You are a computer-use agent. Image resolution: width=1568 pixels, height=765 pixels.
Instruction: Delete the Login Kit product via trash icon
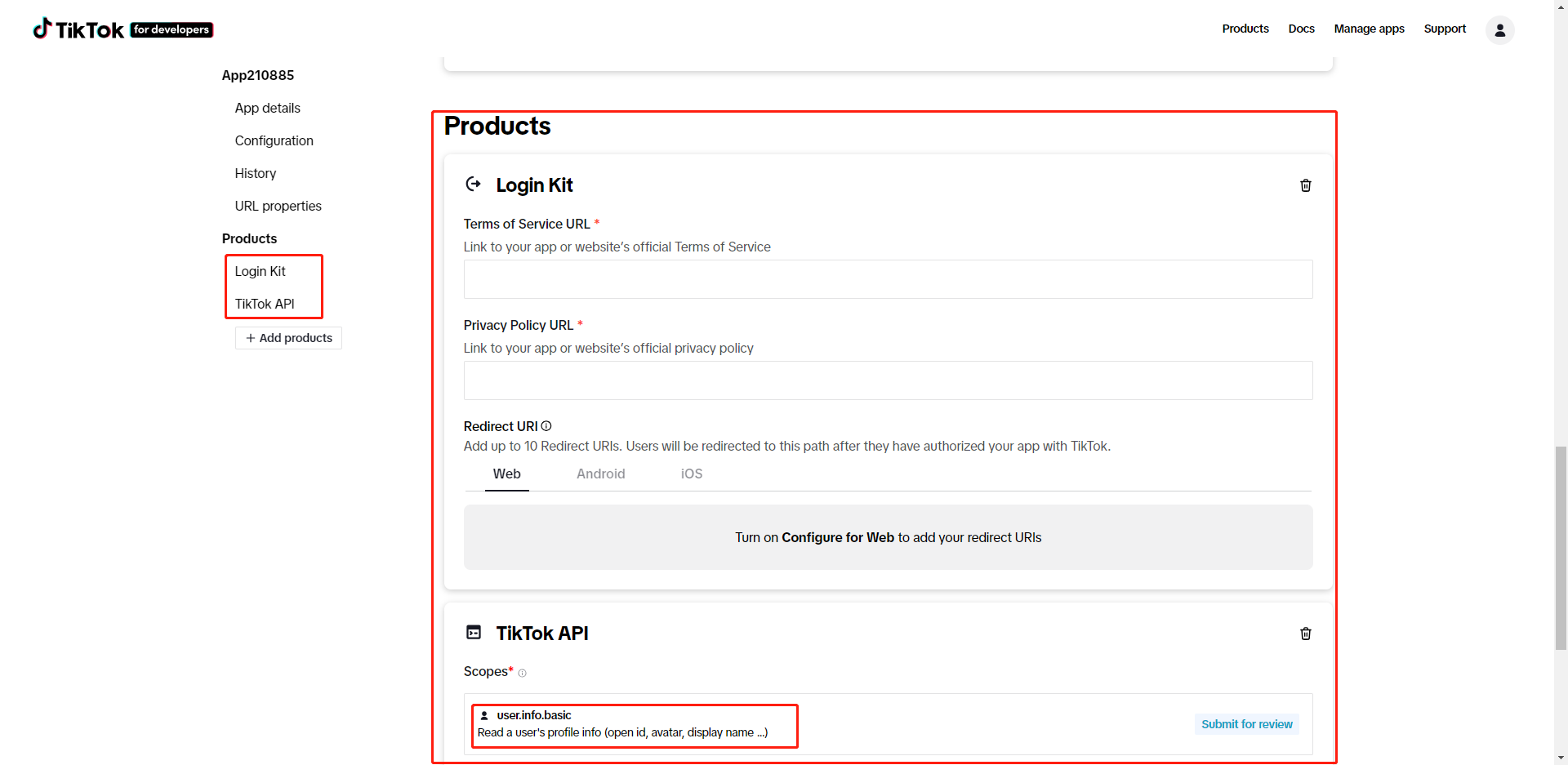point(1306,185)
